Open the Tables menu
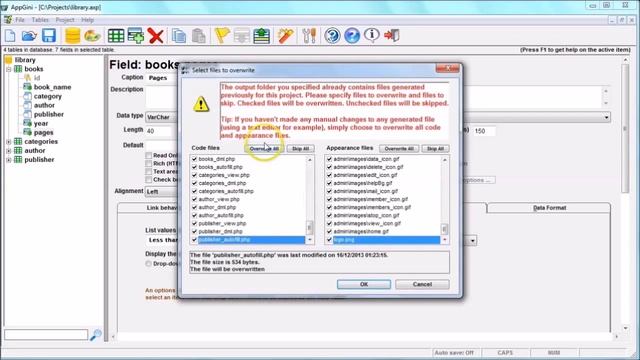The image size is (640, 360). [40, 20]
